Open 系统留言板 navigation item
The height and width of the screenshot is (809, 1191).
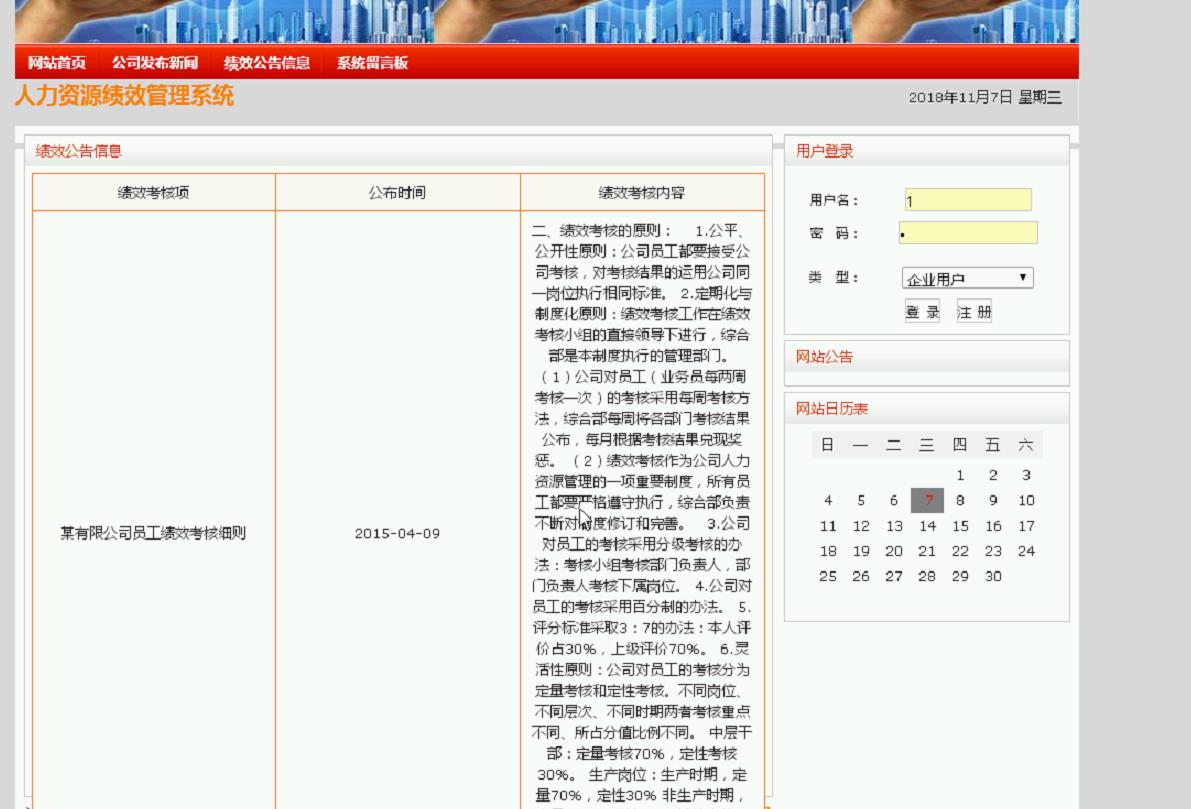372,63
